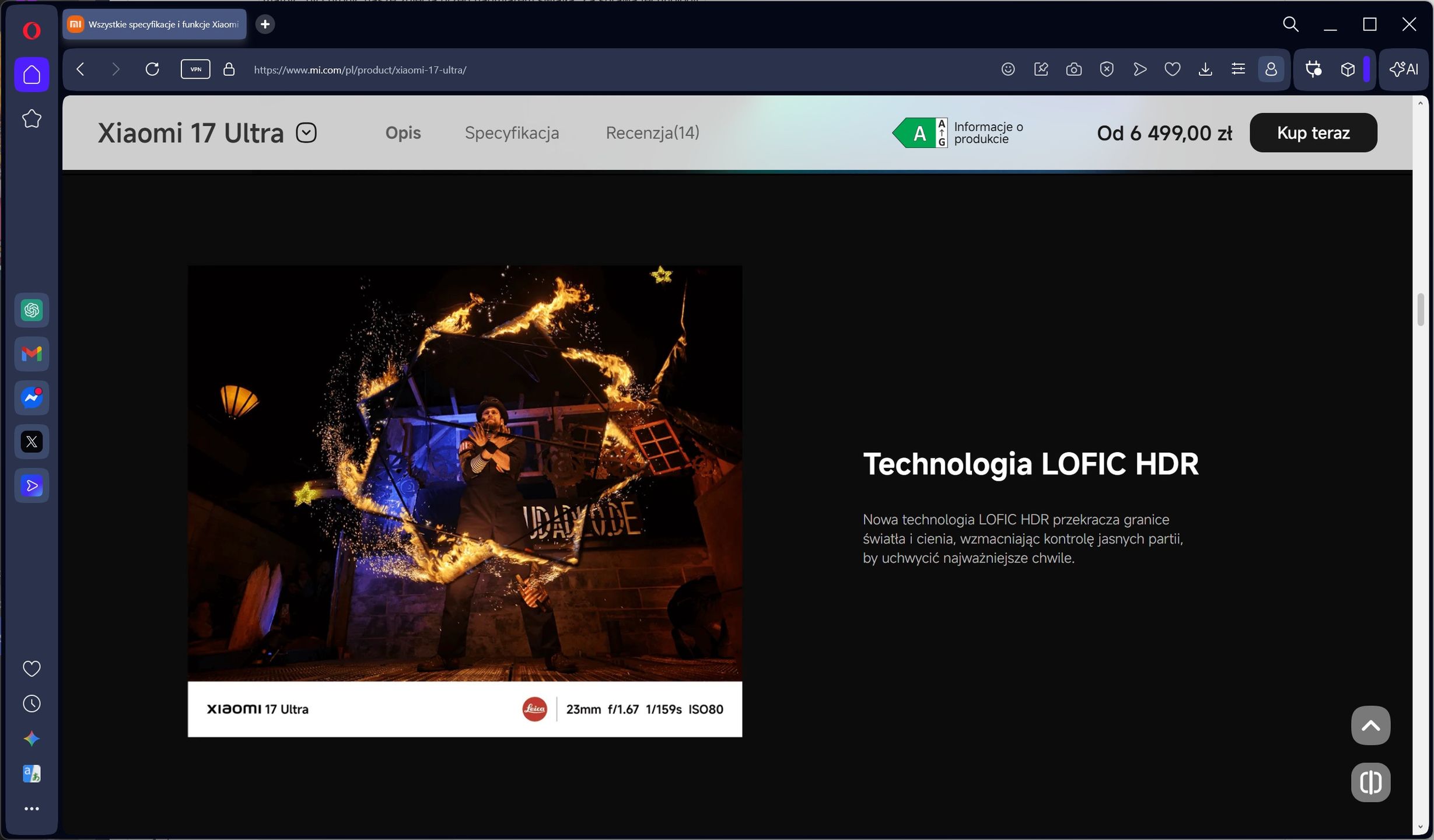Open the ad blocker shield icon

point(1107,69)
